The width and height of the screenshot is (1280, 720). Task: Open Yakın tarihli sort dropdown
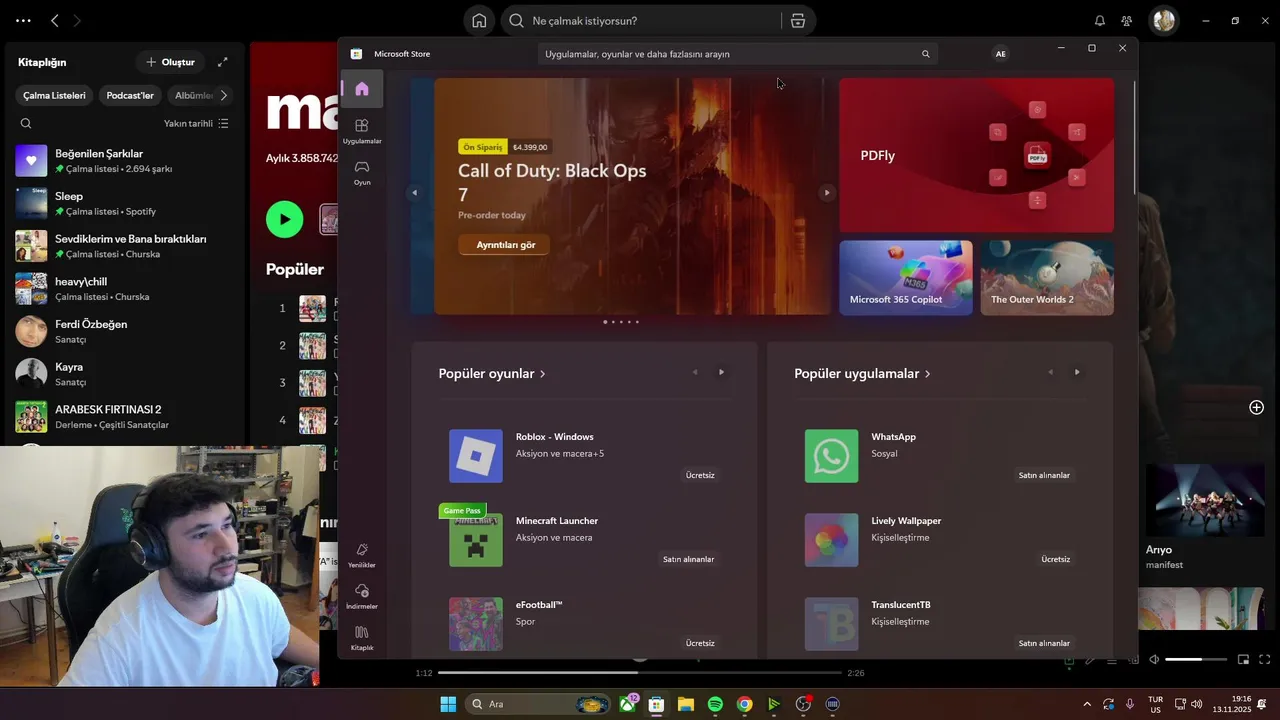pyautogui.click(x=196, y=124)
